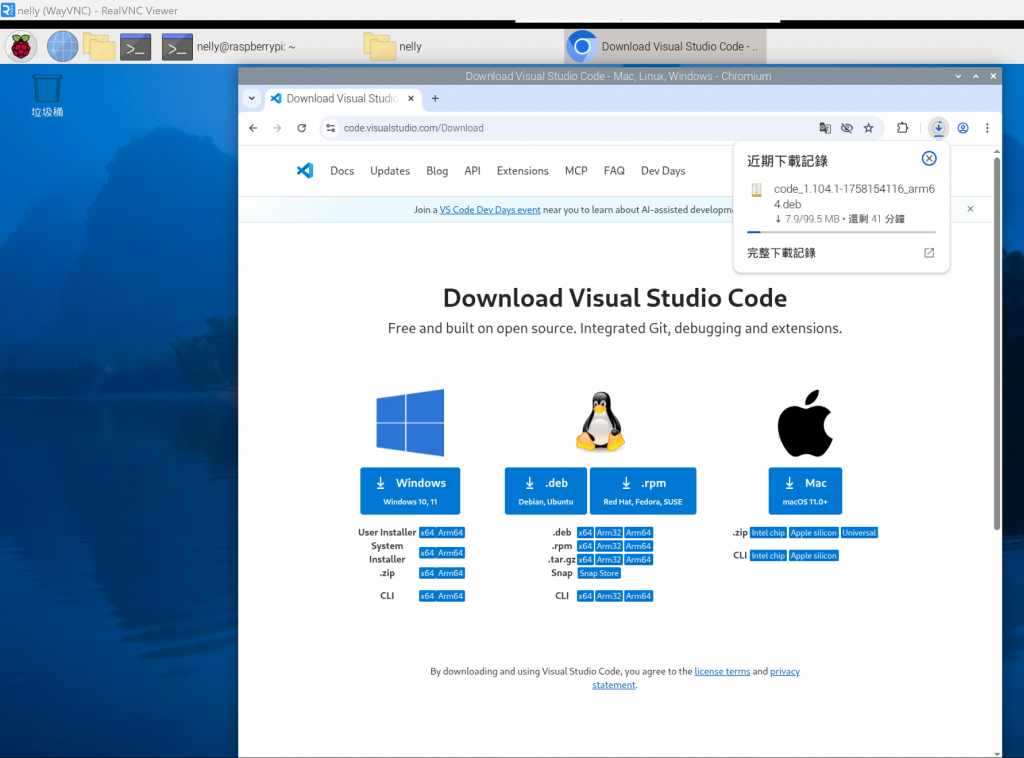This screenshot has width=1024, height=758.
Task: Open MCP in the site navigation
Action: click(x=576, y=170)
